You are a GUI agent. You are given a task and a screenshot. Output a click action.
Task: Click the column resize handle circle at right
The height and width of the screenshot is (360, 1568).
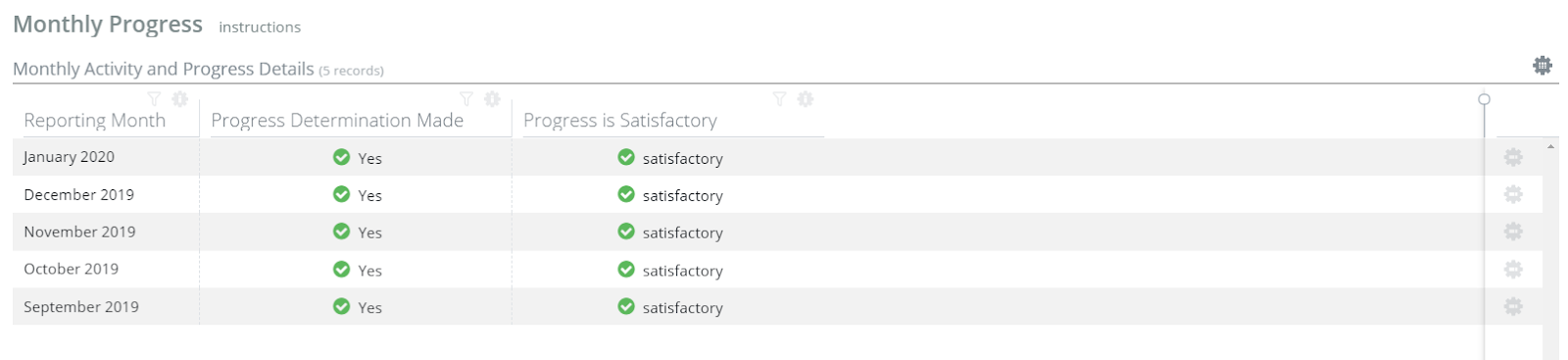coord(1485,99)
